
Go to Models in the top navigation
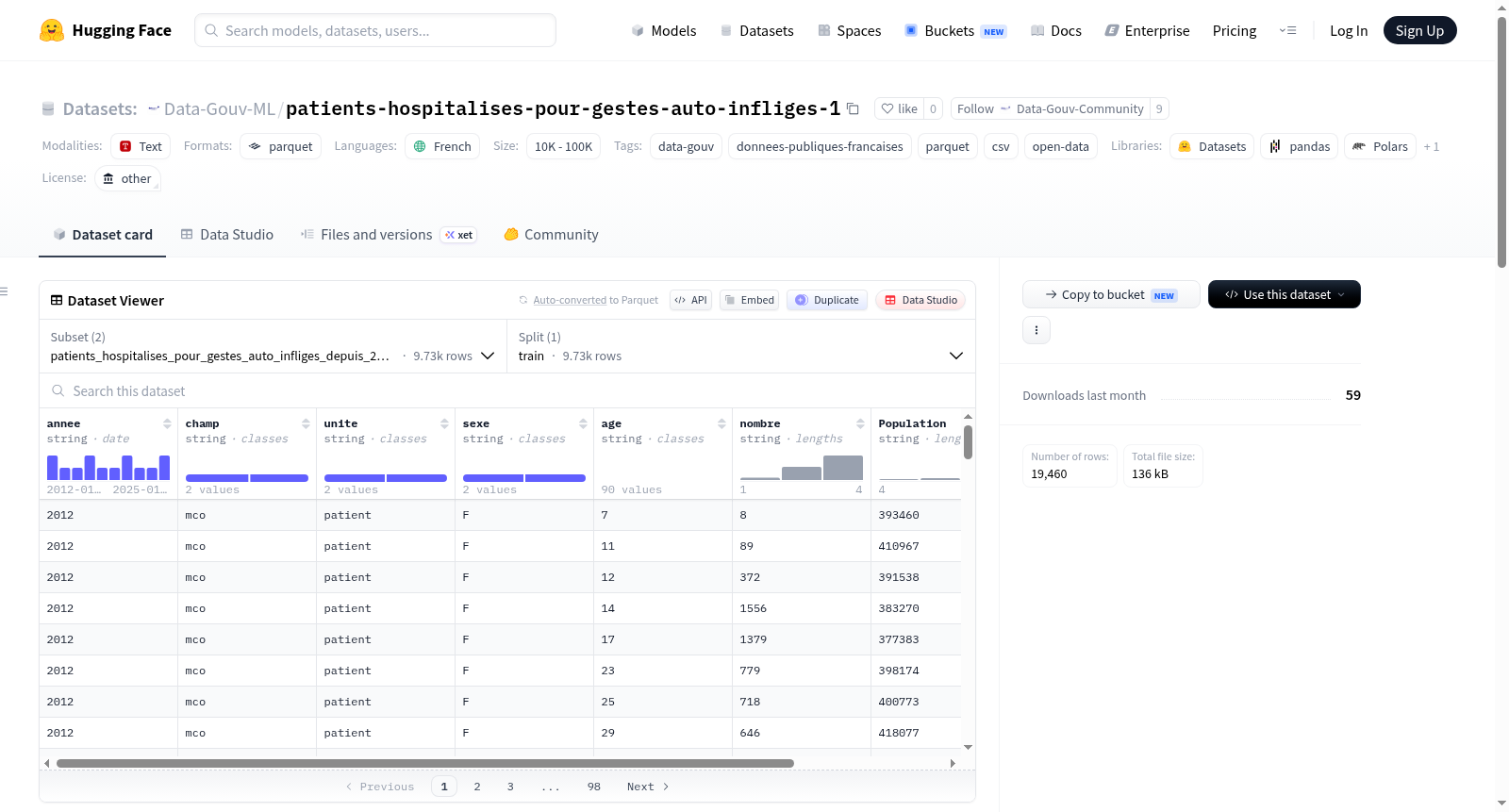coord(664,31)
